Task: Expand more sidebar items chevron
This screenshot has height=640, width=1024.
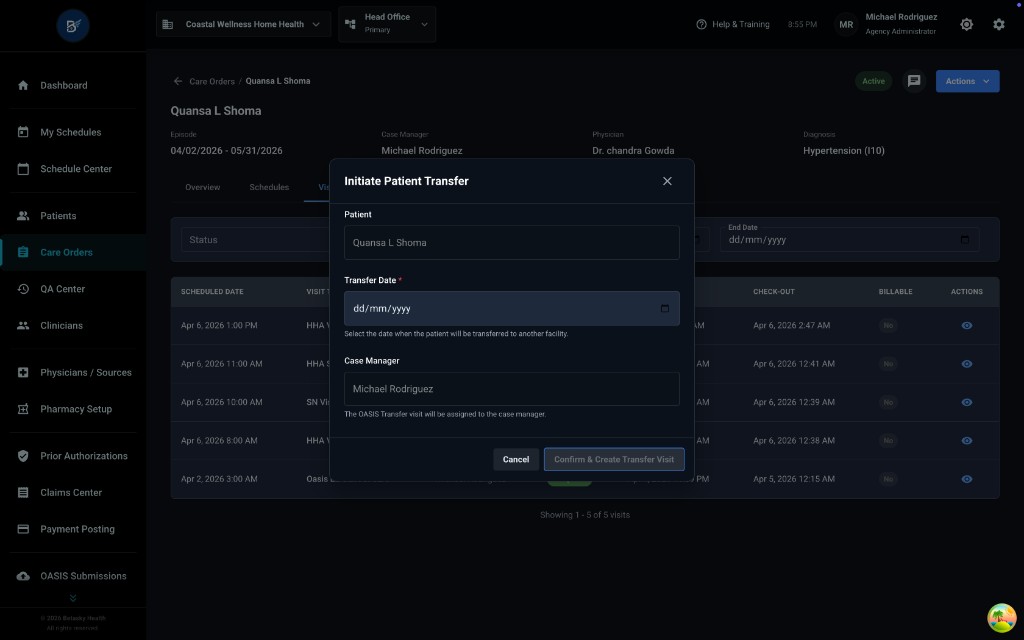Action: (73, 598)
